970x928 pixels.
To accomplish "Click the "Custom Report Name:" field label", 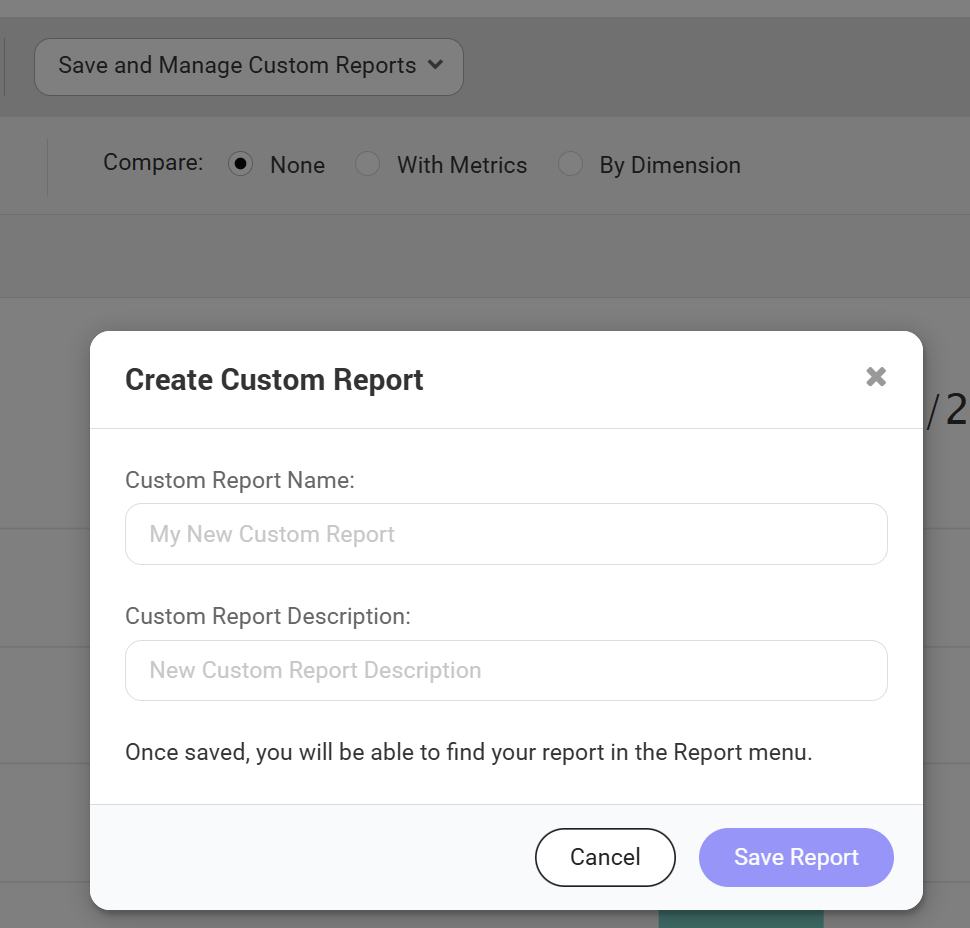I will click(x=240, y=480).
